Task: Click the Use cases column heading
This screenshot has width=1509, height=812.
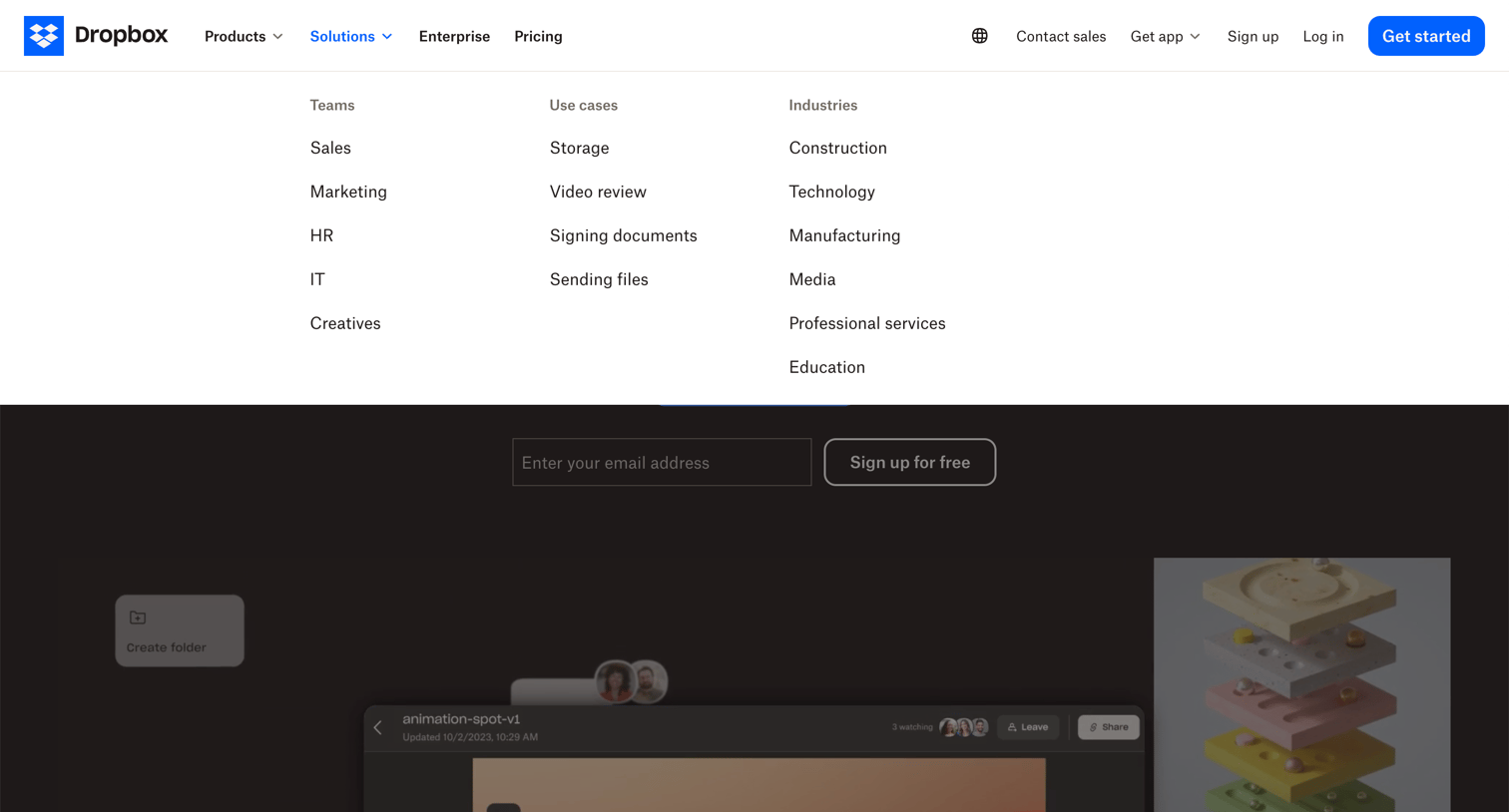Action: 584,105
